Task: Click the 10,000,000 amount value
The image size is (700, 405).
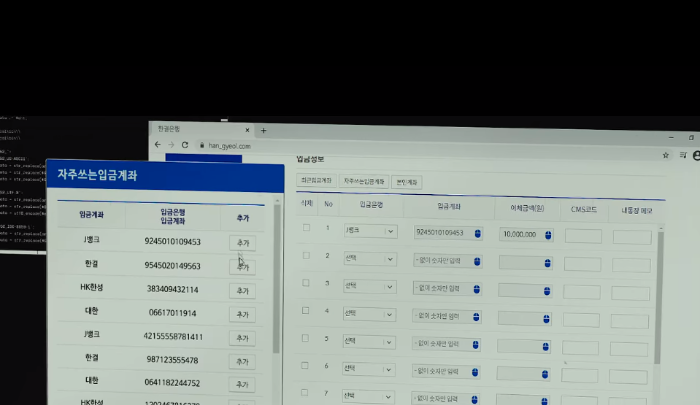Action: coord(520,234)
